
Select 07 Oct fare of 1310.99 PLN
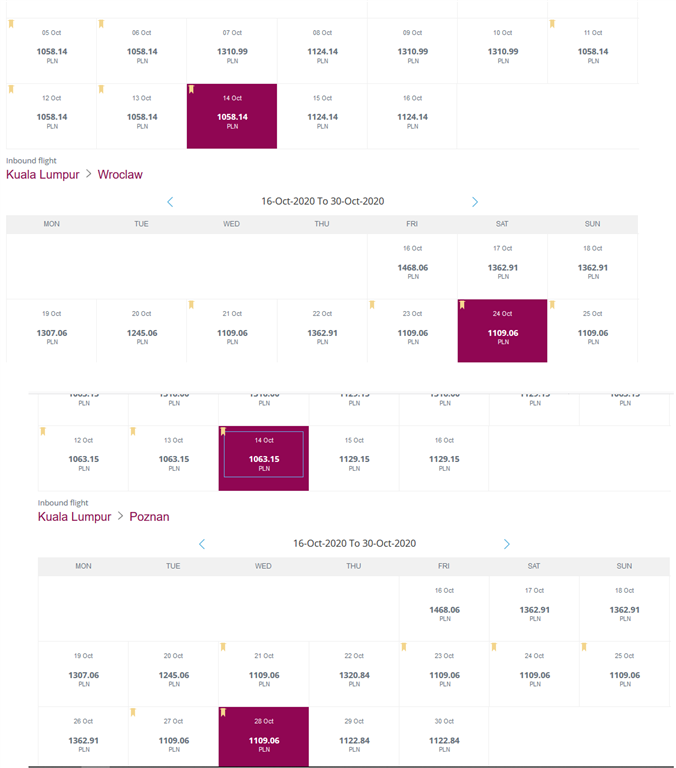[232, 51]
